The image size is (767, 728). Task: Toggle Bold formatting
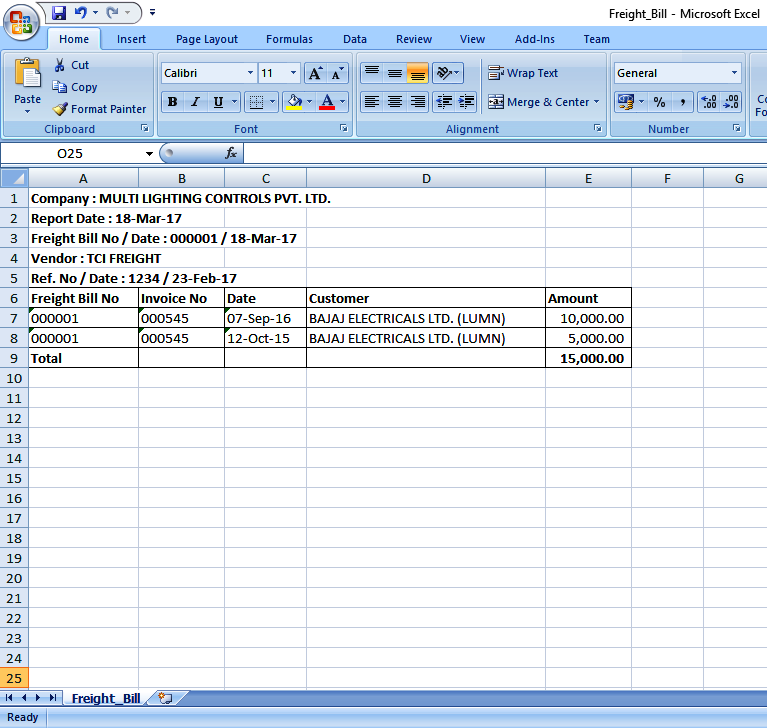[x=172, y=102]
